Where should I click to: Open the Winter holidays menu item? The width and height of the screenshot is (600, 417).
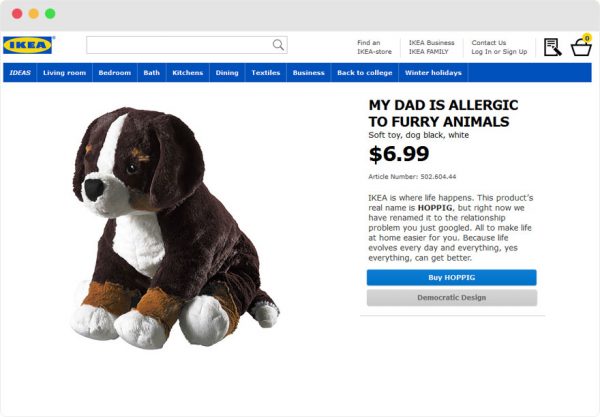[x=433, y=73]
